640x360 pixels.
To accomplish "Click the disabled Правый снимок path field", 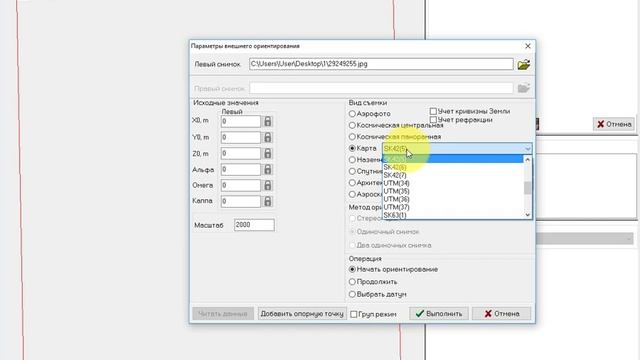I will click(381, 88).
